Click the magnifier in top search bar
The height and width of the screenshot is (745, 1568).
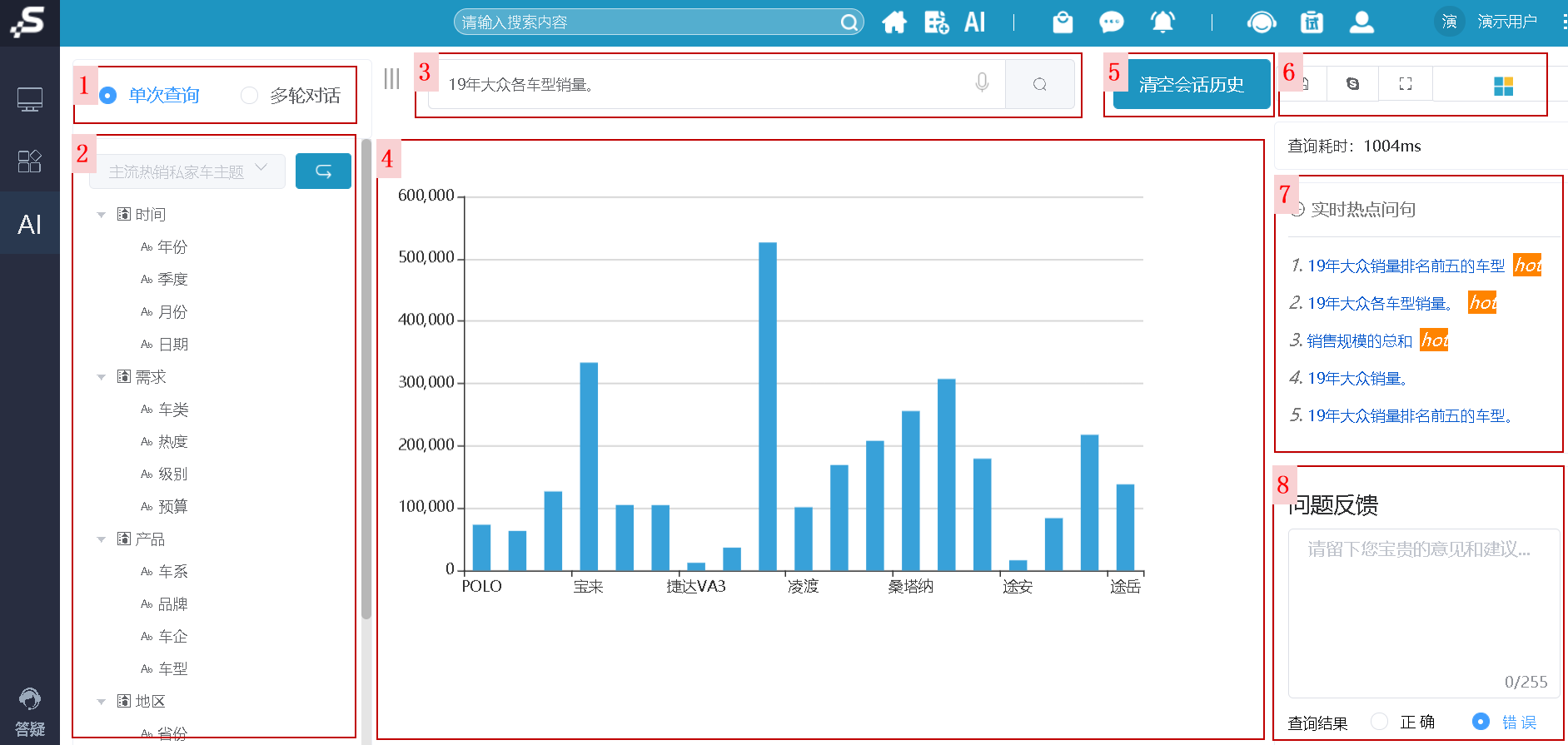849,22
